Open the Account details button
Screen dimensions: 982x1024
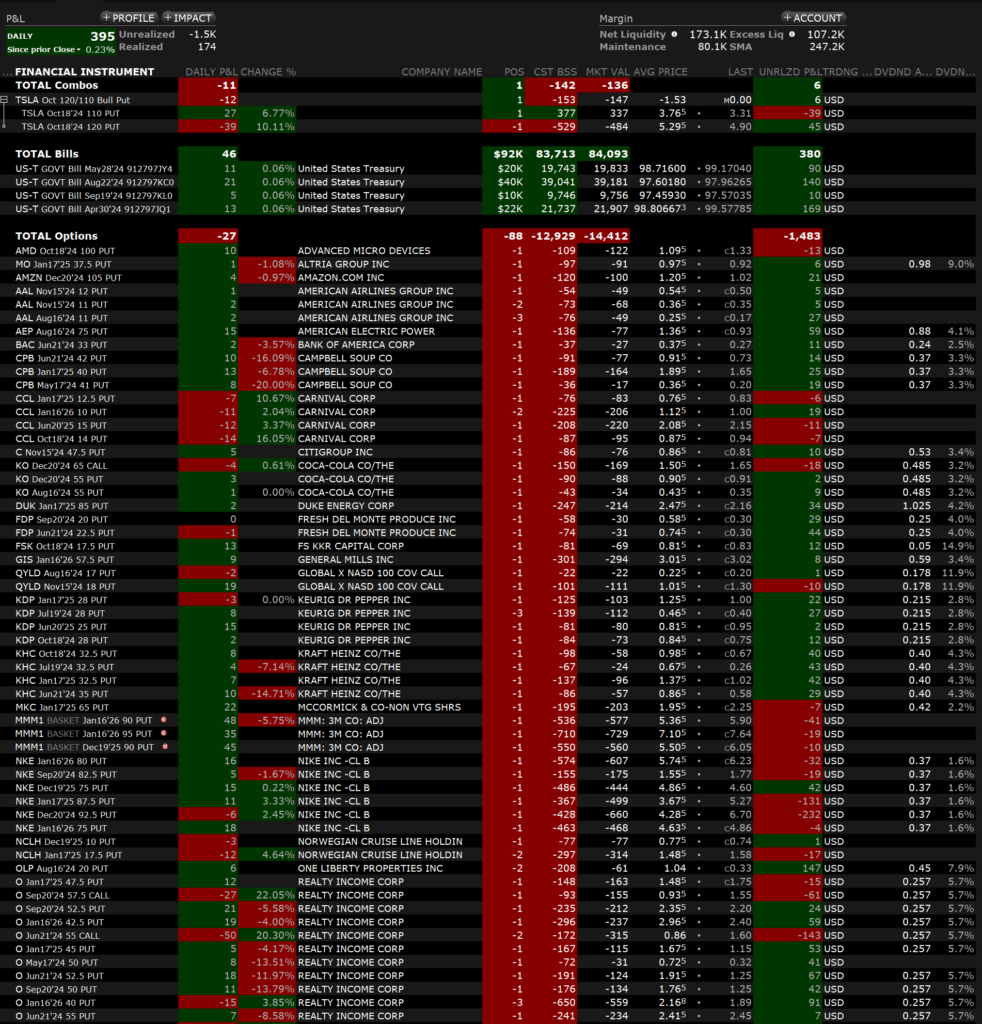(x=813, y=18)
